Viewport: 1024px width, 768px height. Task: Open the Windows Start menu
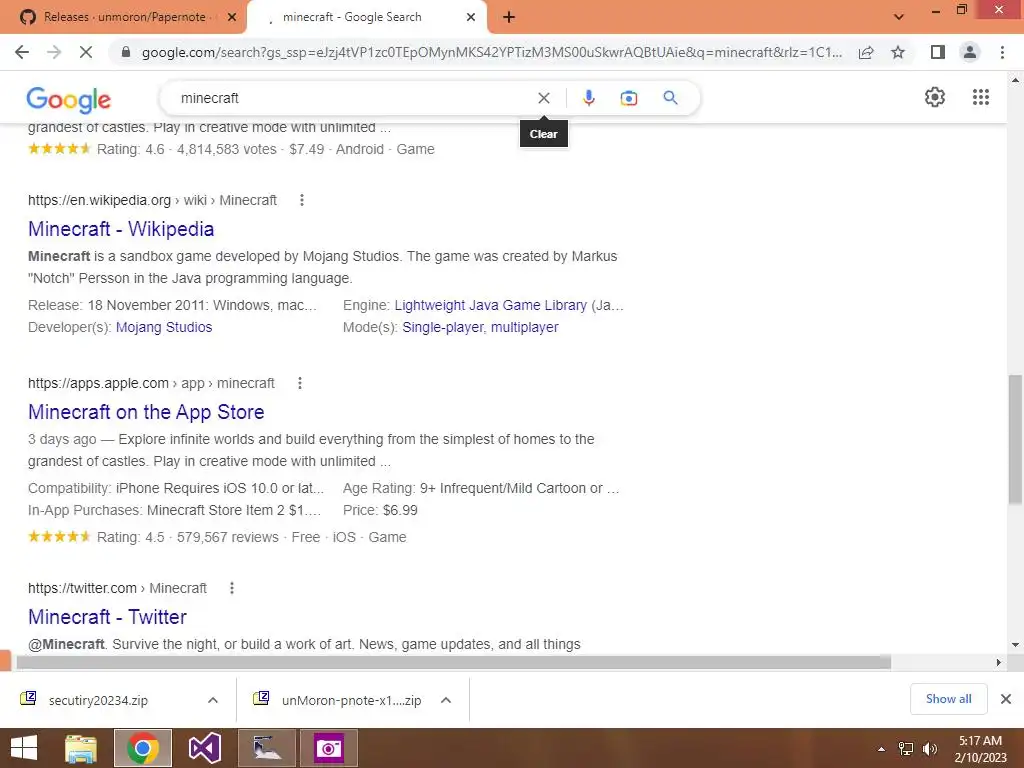24,748
